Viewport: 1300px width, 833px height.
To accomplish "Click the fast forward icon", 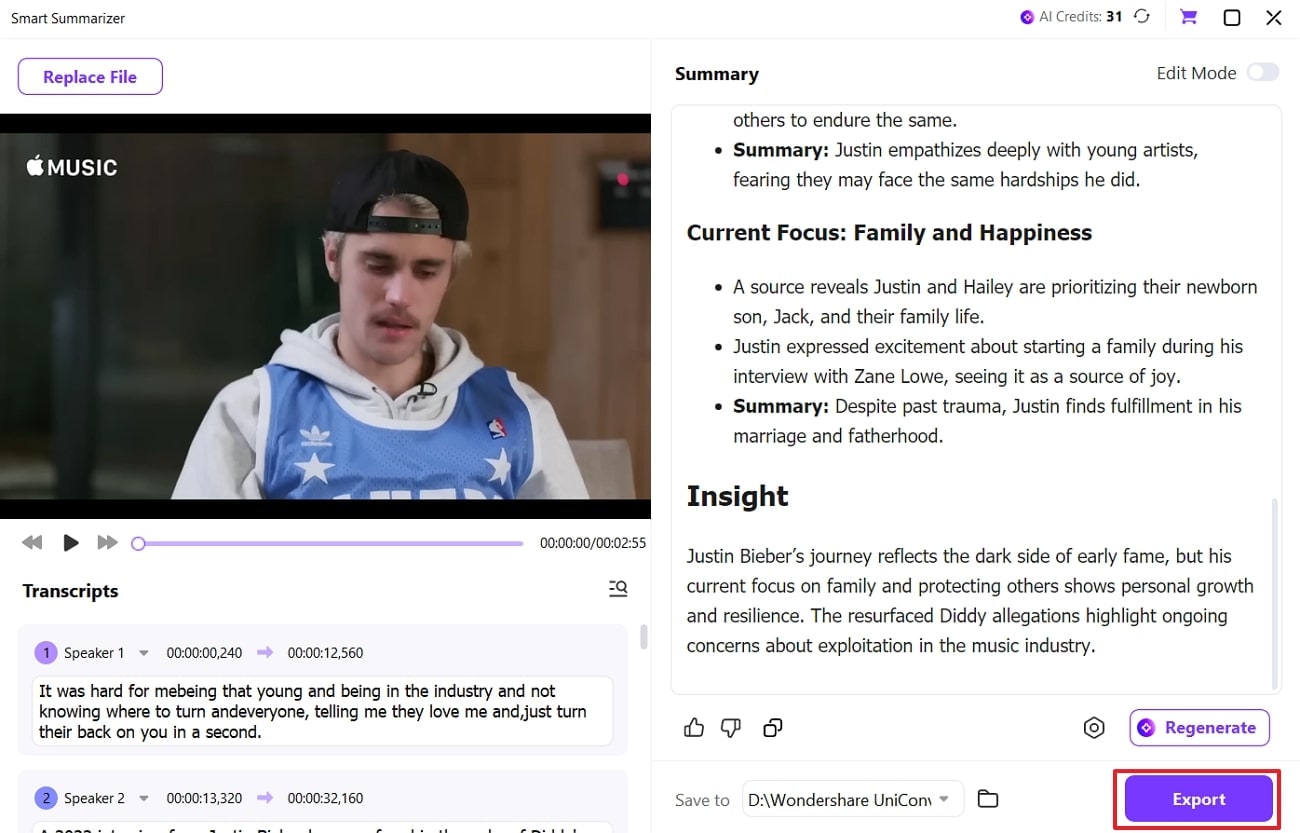I will point(107,542).
